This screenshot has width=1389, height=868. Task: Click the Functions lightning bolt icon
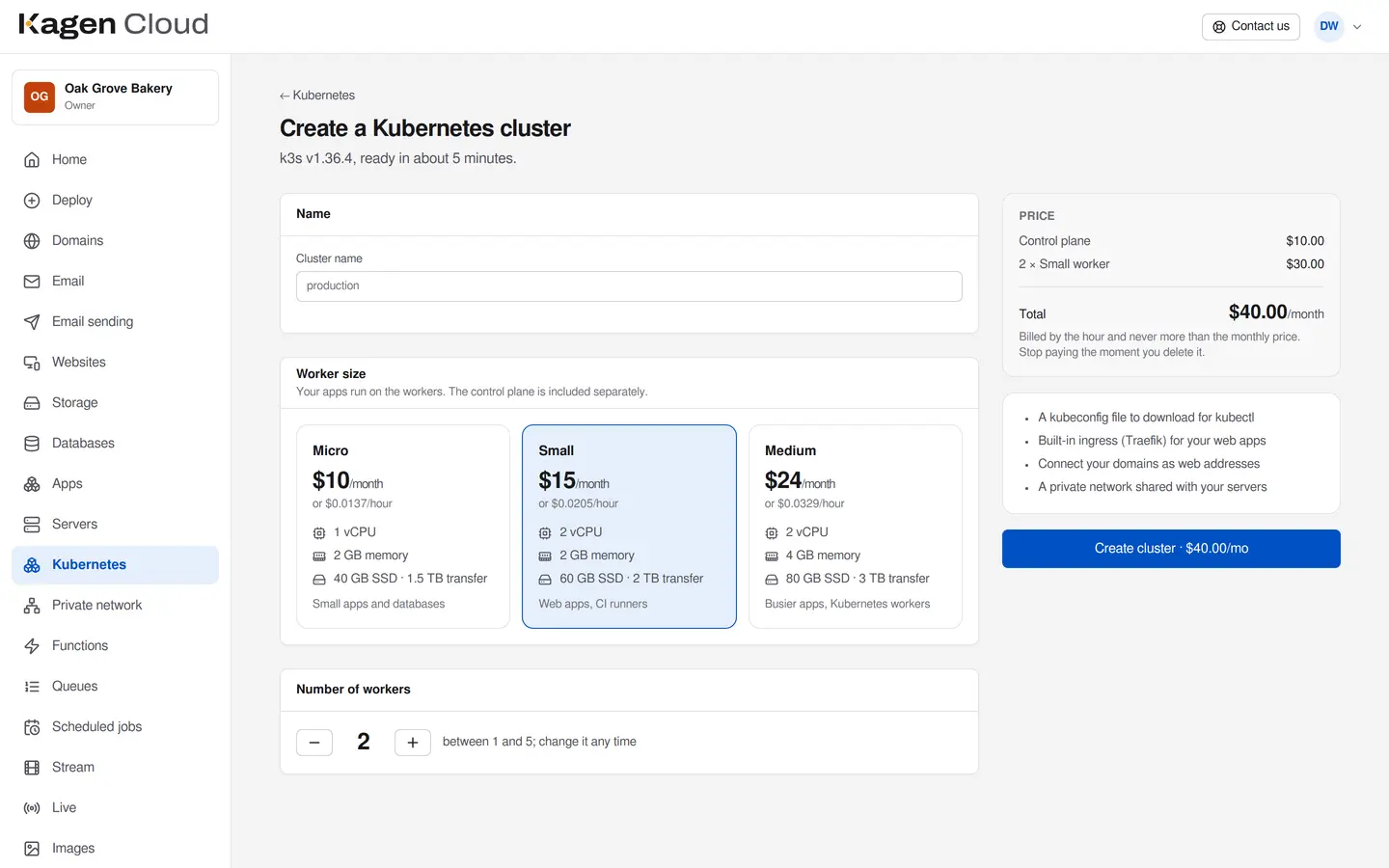click(x=32, y=646)
